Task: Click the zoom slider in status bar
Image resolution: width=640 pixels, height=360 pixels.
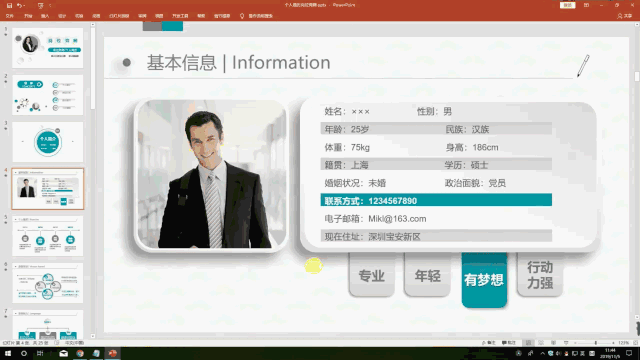Action: 594,343
